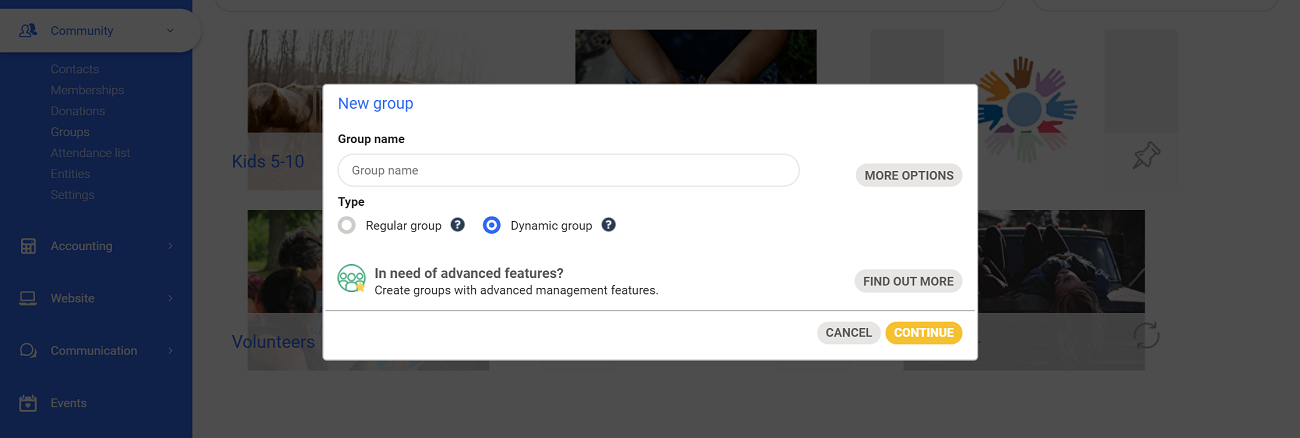Screen dimensions: 1300x438
Task: Open Contacts in the Community submenu
Action: 75,69
